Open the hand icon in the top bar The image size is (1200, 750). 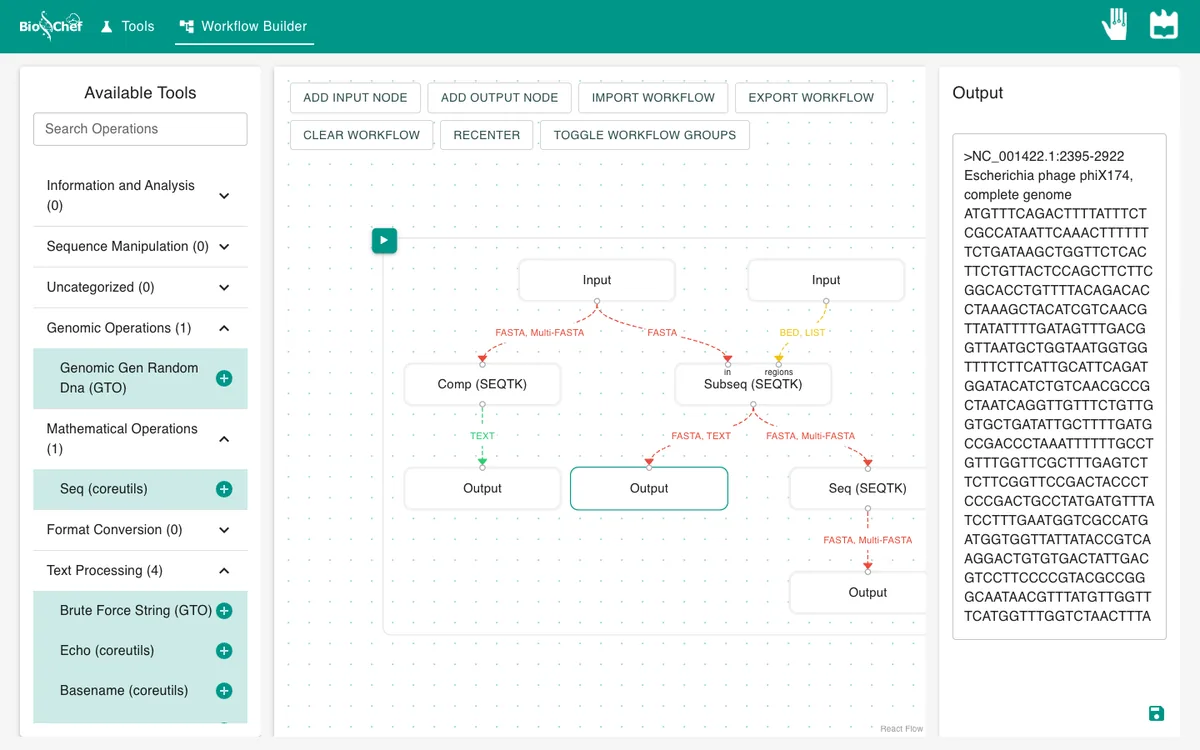pyautogui.click(x=1115, y=25)
